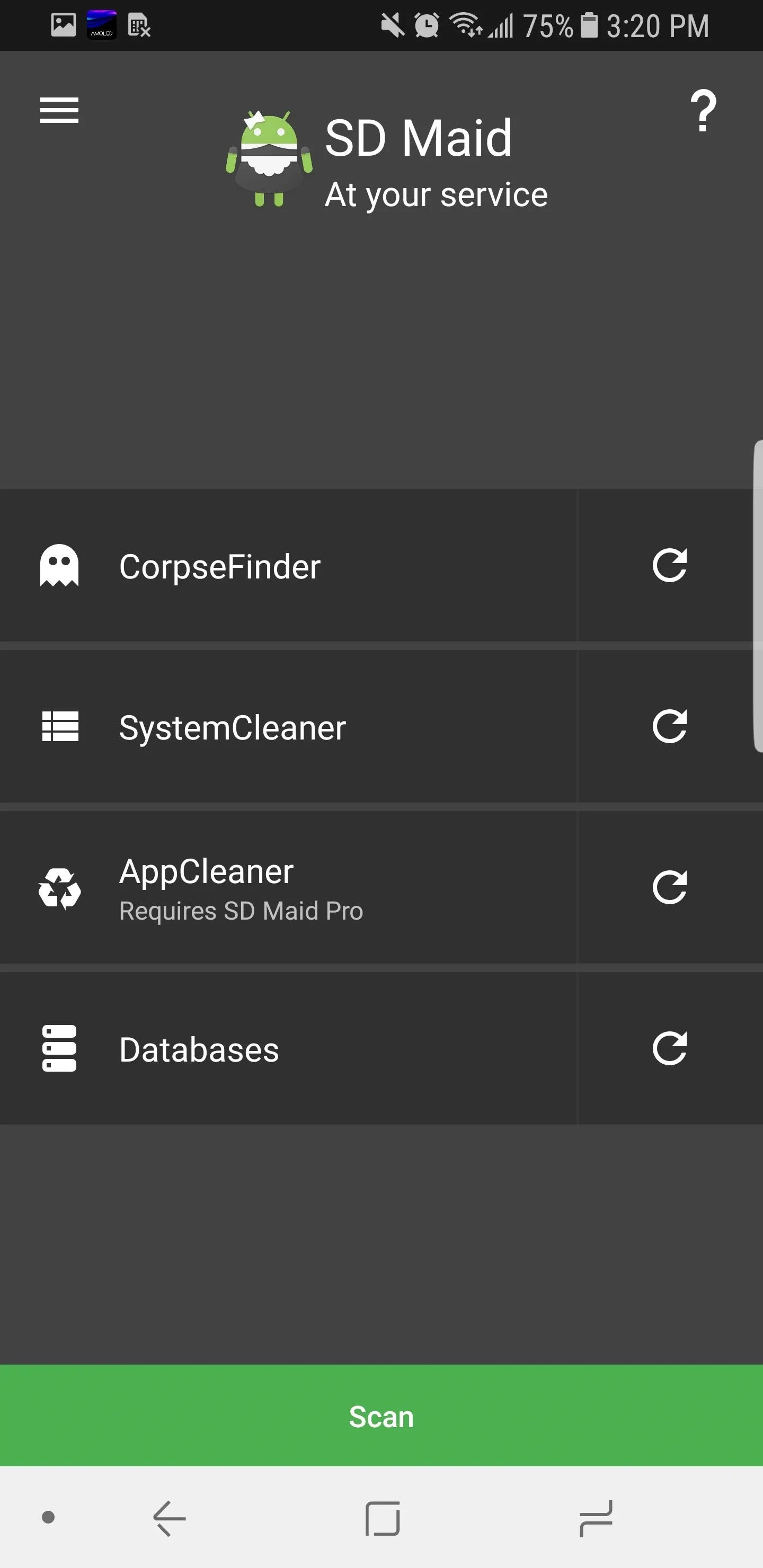Open the recent apps navigation button

click(596, 1518)
